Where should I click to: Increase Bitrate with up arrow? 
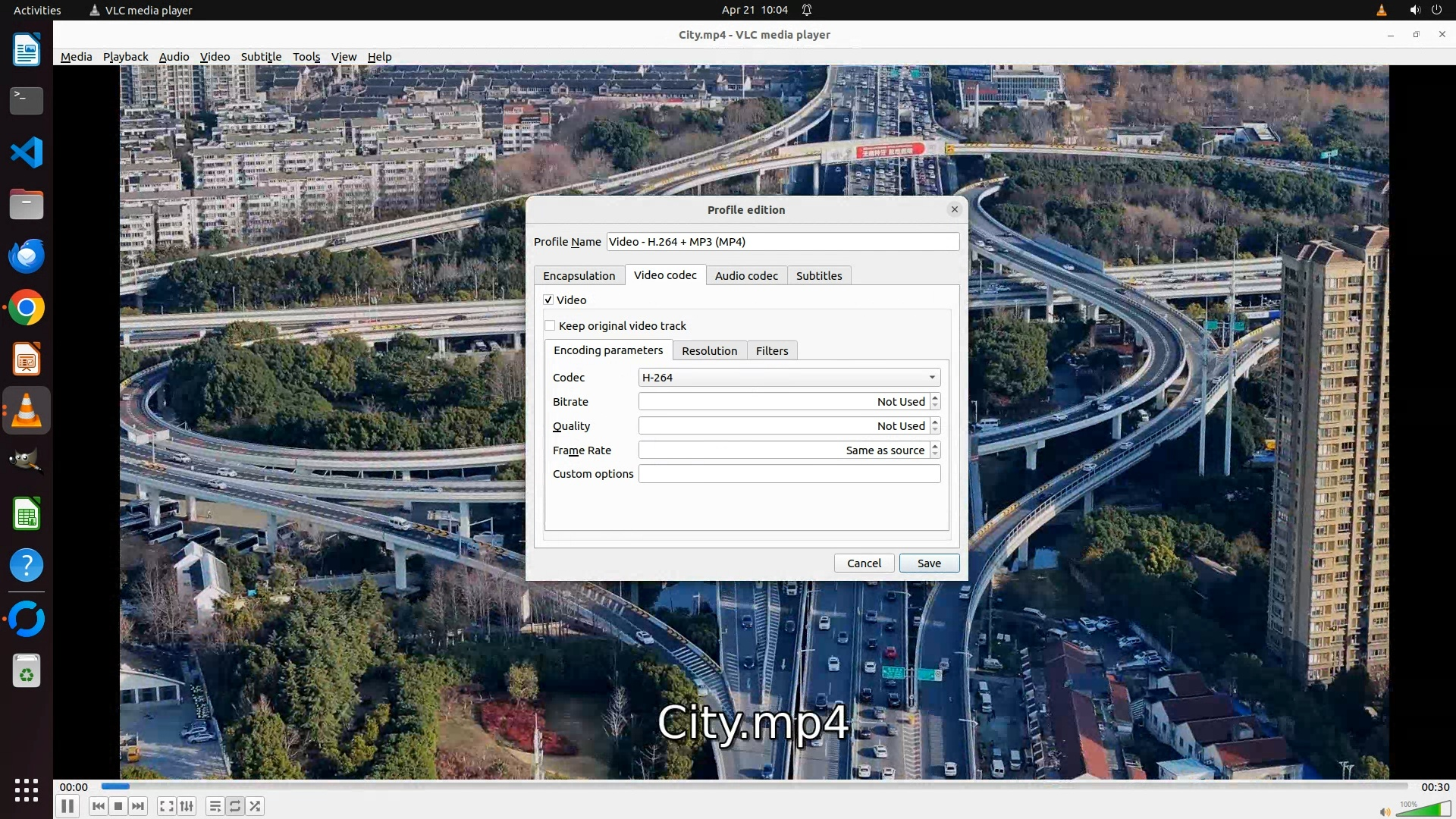coord(935,397)
